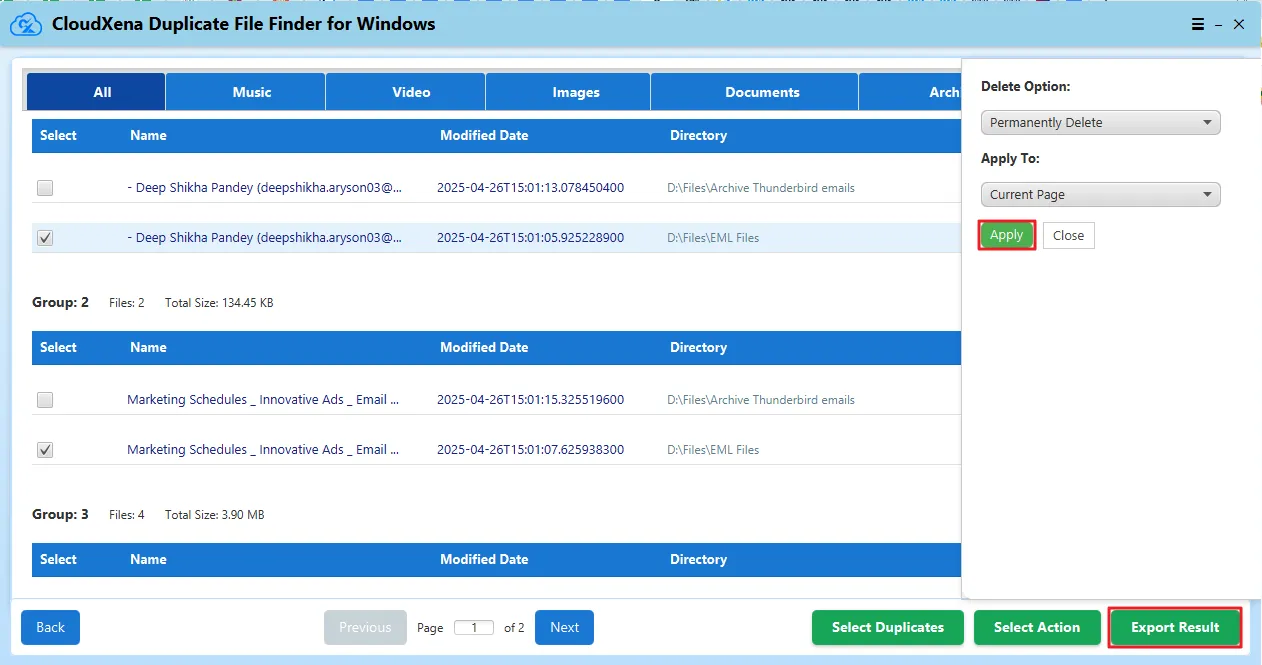
Task: Minimize the Duplicate File Finder window
Action: (x=1219, y=25)
